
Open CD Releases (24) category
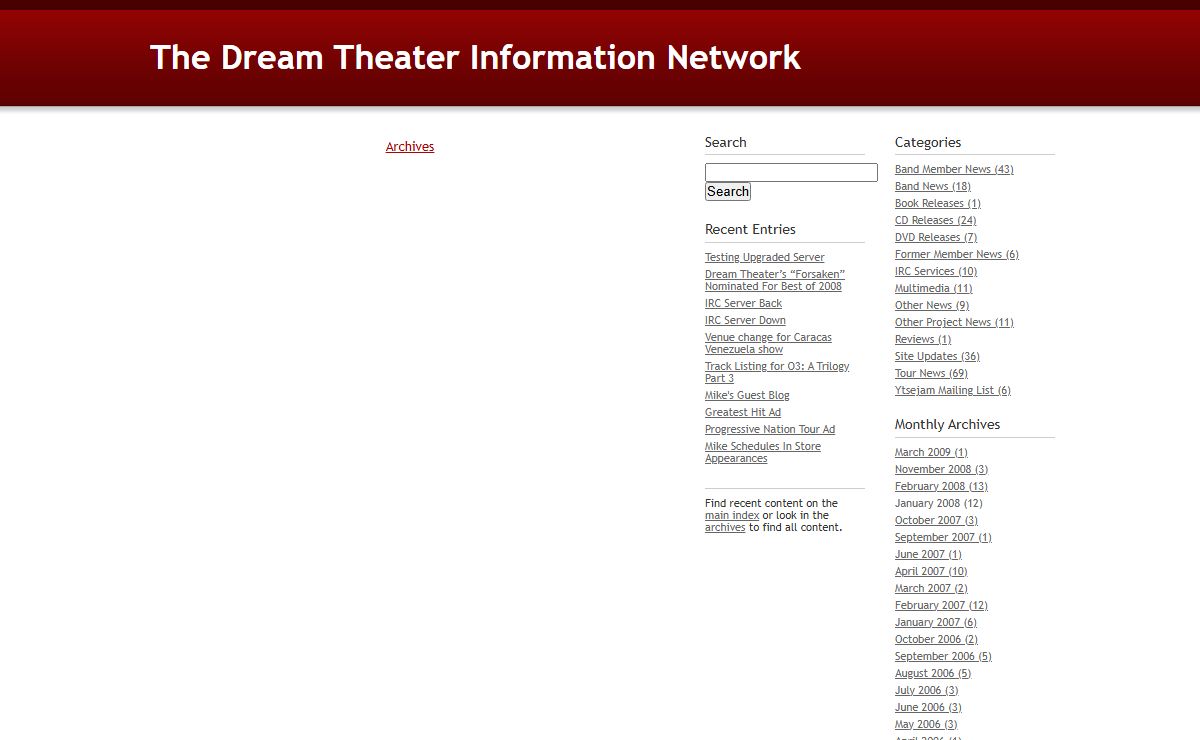tap(936, 220)
